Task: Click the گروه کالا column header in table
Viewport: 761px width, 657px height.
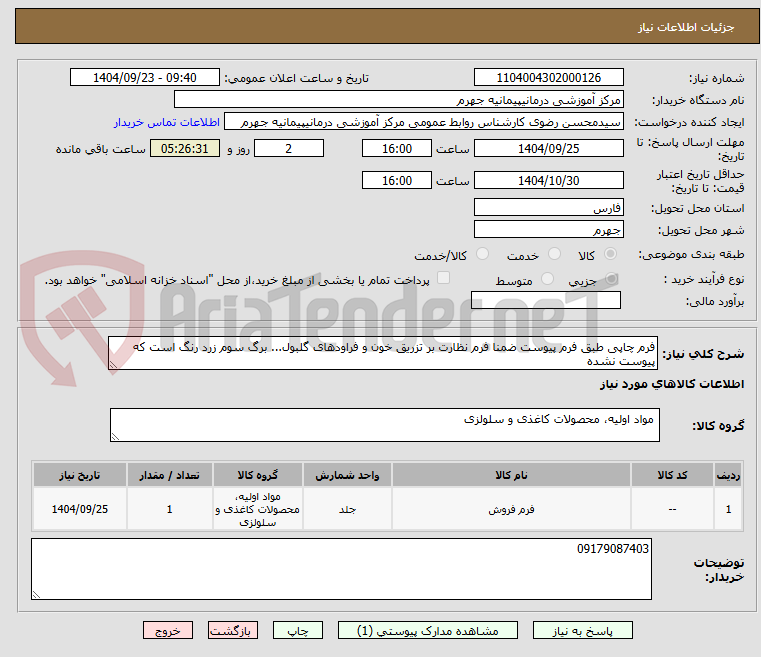Action: (258, 475)
